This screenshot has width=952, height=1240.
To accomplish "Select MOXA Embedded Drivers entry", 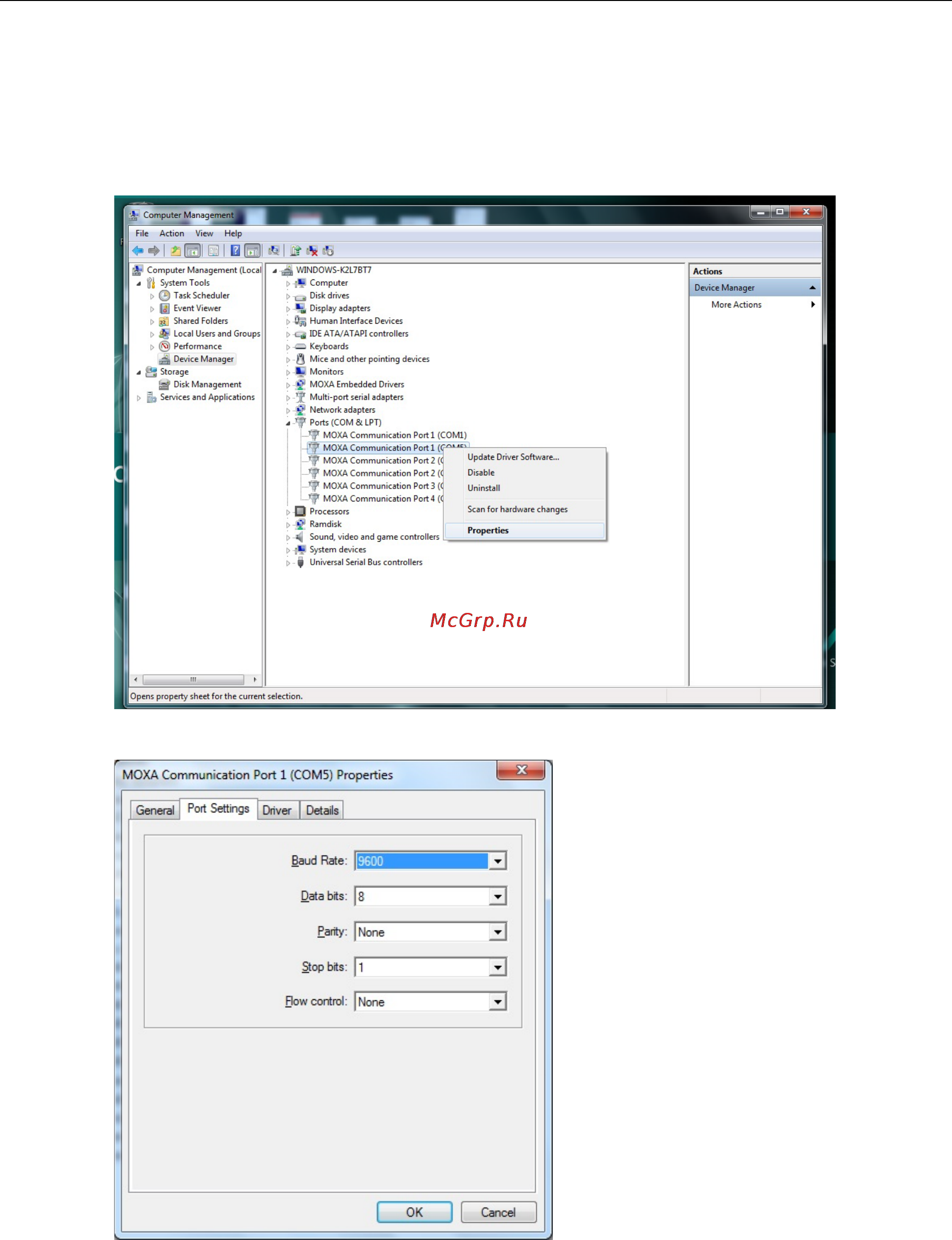I will coord(356,384).
